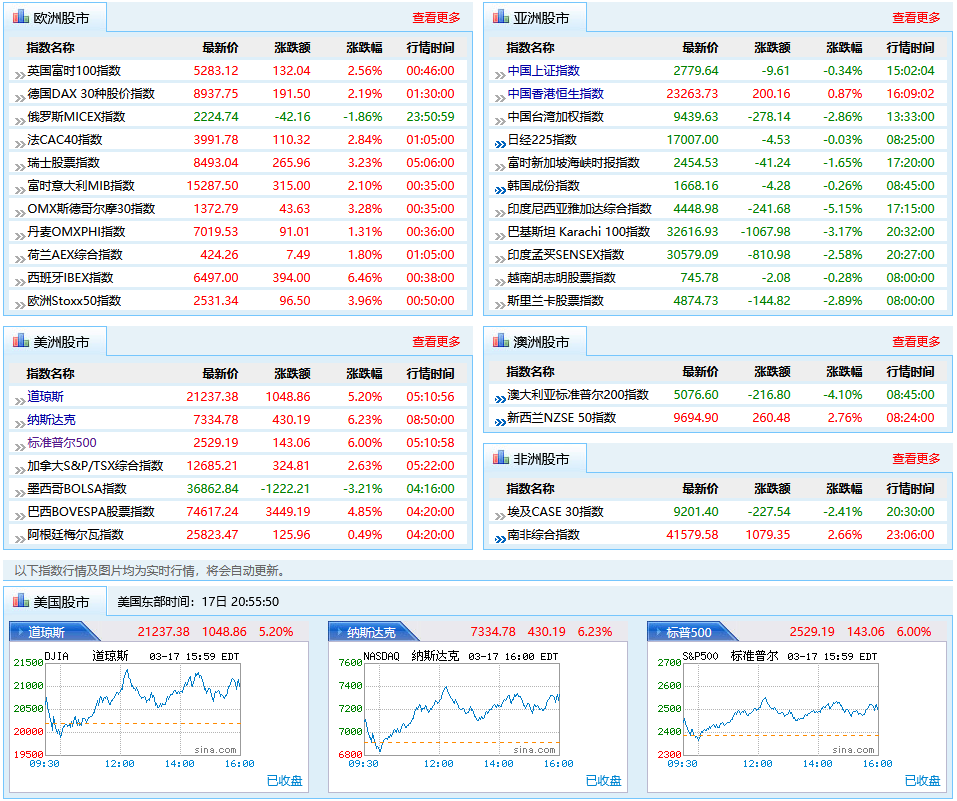The height and width of the screenshot is (801, 957).
Task: Click the bar chart icon beside 欧洲股市
Action: 21,17
